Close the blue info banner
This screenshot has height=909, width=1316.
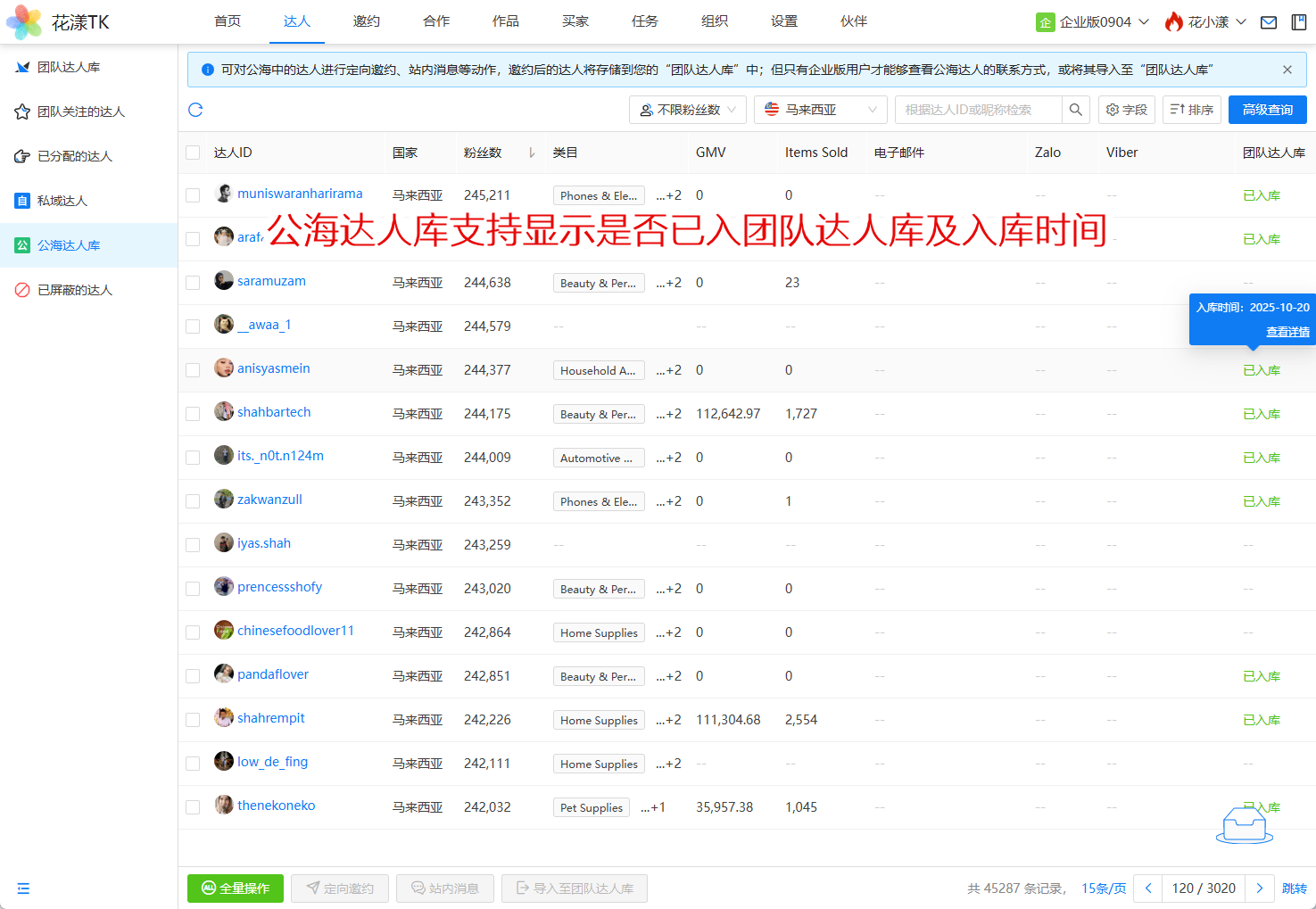pyautogui.click(x=1287, y=70)
